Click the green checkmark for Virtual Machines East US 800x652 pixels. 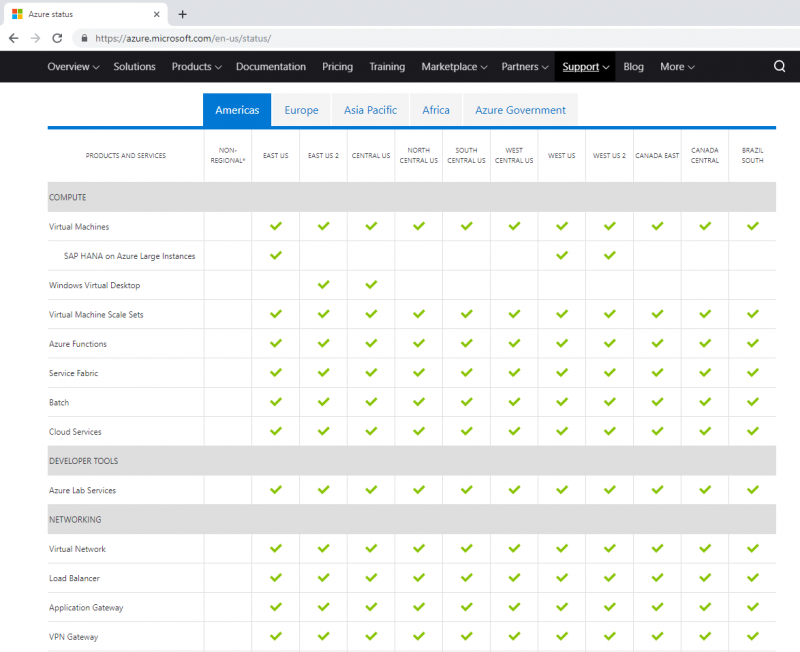click(x=276, y=226)
